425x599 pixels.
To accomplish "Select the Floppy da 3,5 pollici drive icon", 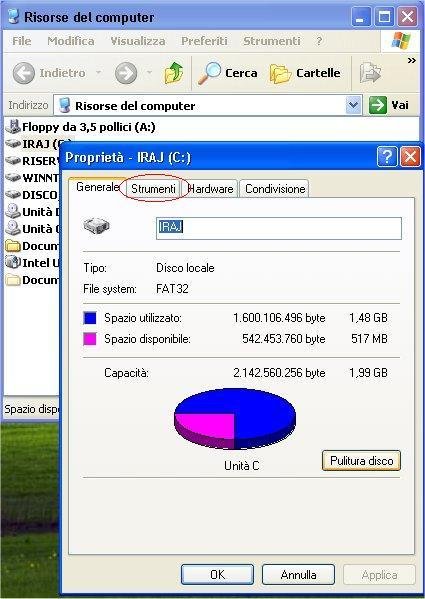I will pyautogui.click(x=13, y=126).
